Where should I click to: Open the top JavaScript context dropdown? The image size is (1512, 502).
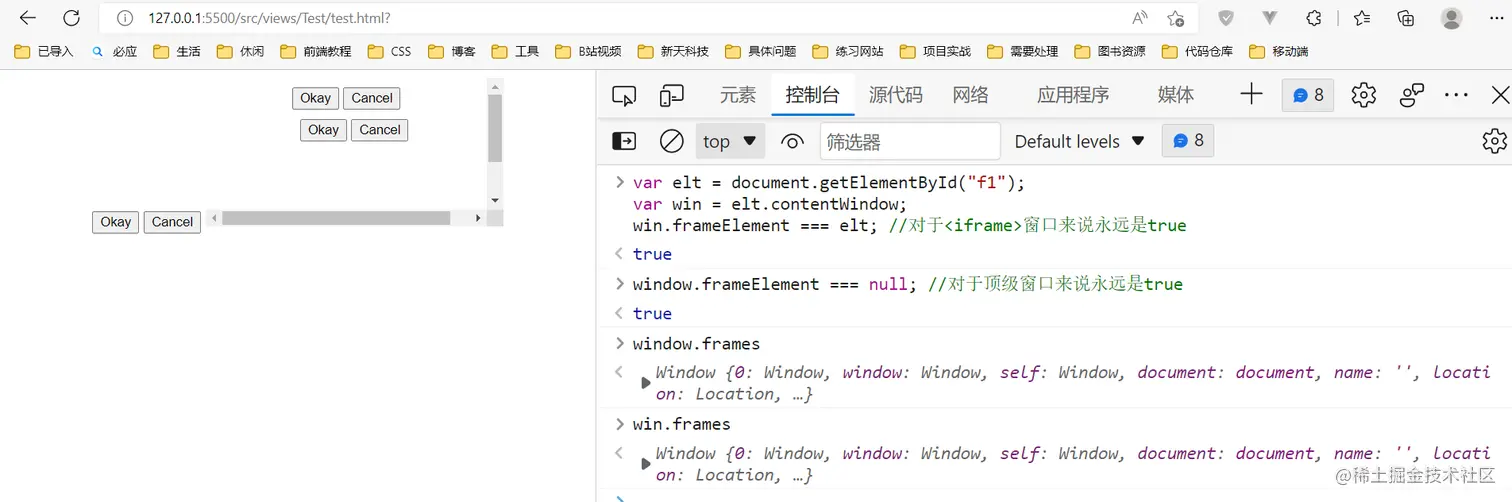coord(730,141)
